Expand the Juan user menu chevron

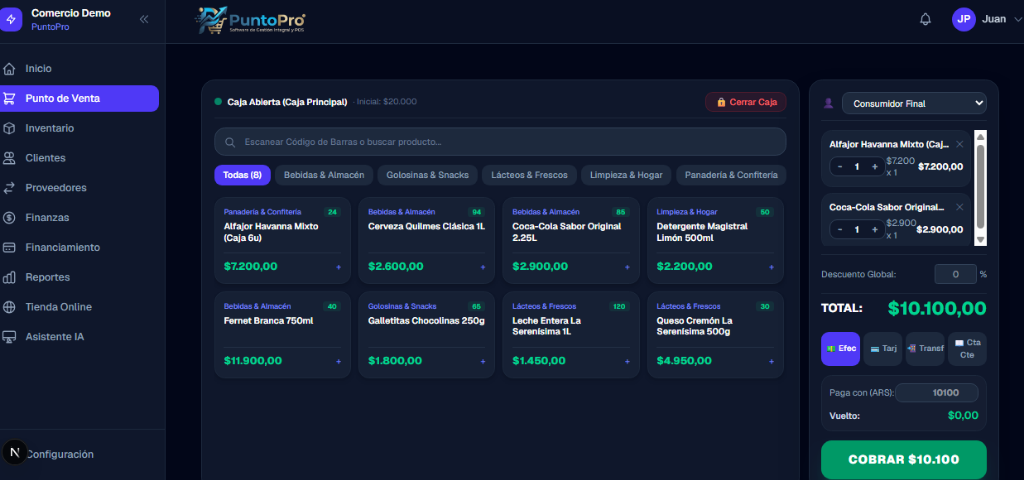tap(1017, 20)
